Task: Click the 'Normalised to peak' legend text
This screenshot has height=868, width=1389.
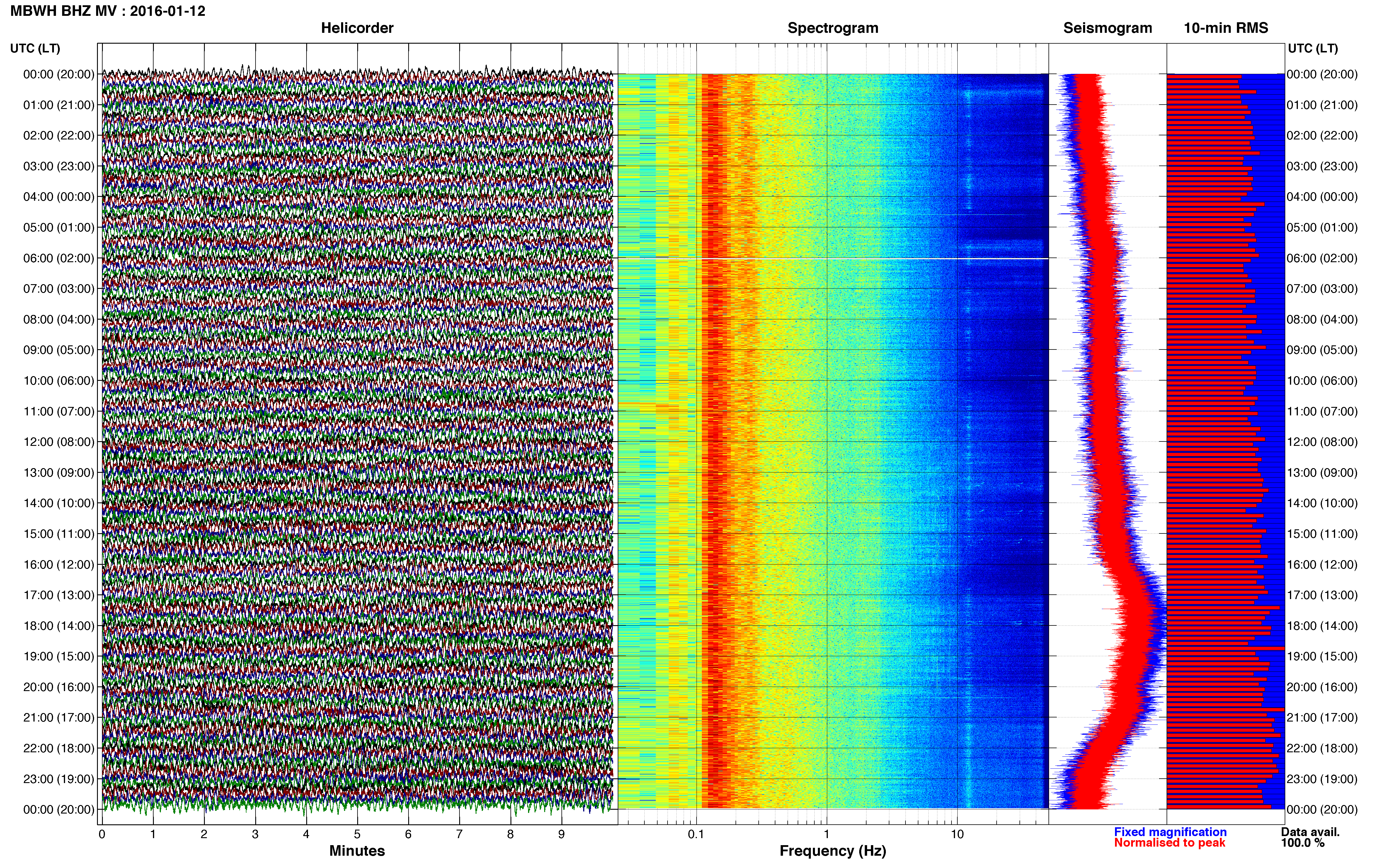Action: click(1170, 843)
